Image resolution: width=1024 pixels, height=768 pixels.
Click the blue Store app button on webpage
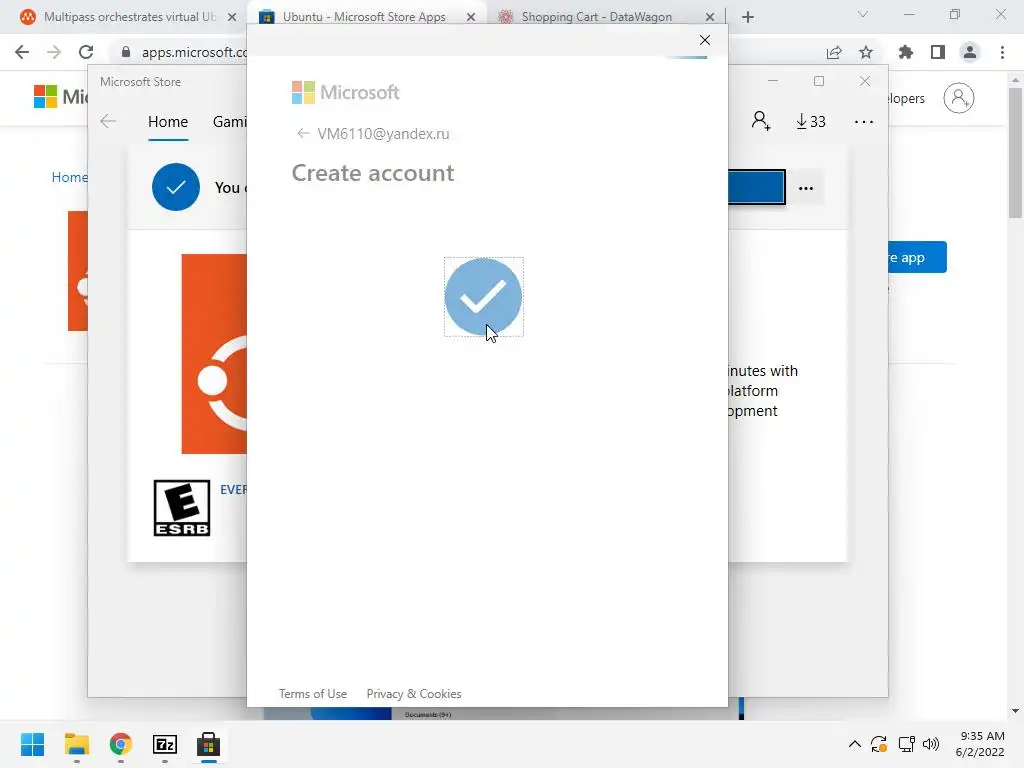tap(917, 257)
